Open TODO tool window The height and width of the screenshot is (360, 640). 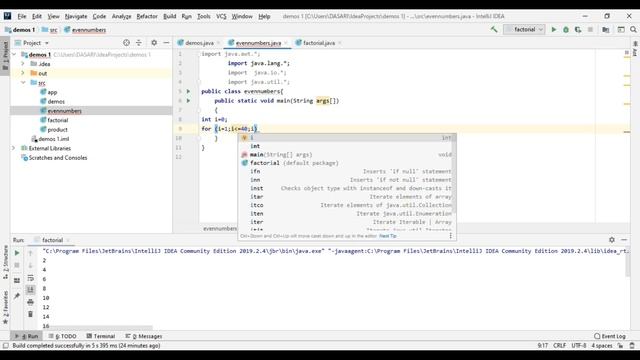tap(62, 336)
